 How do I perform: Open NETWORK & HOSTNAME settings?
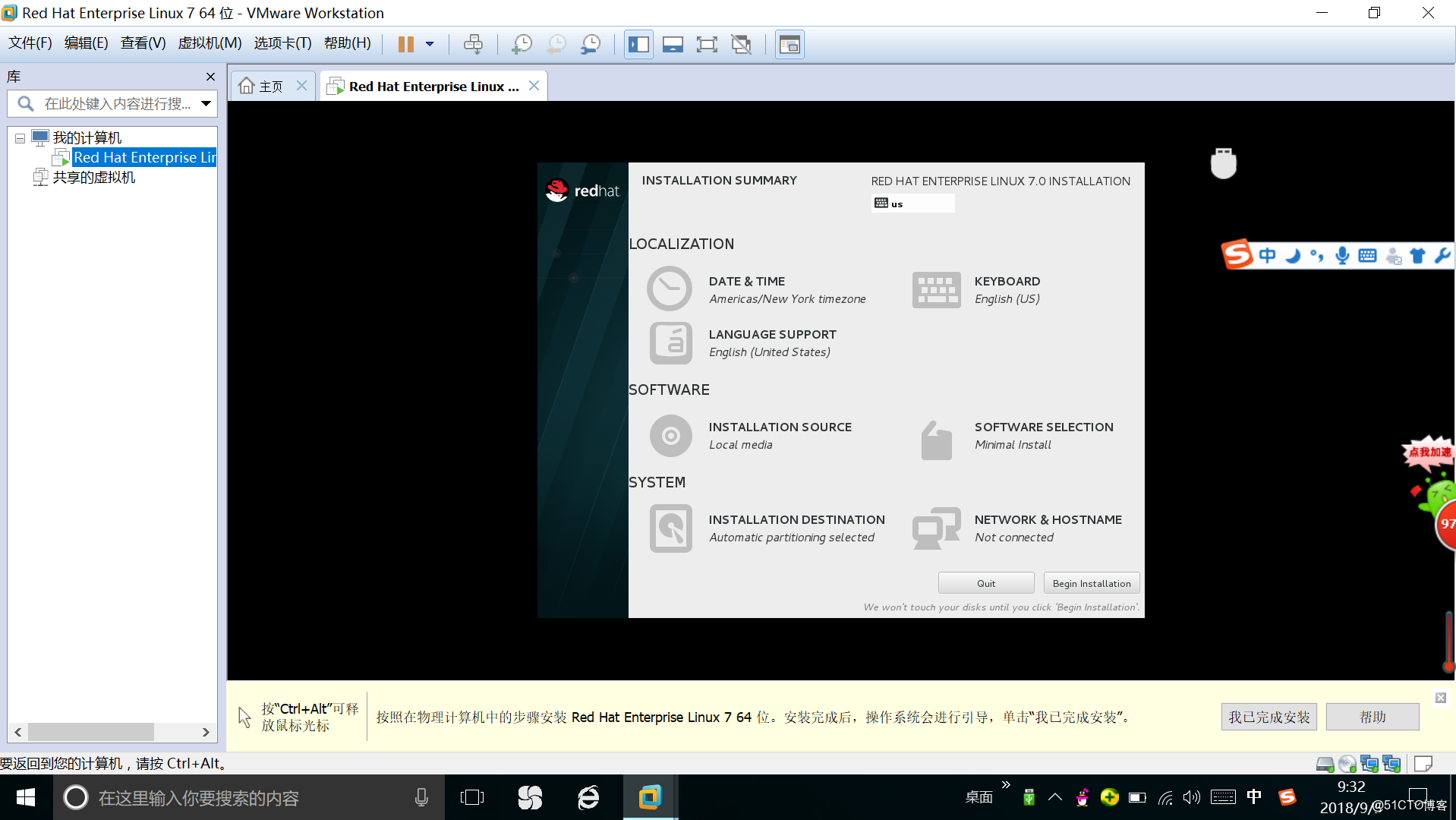1017,528
